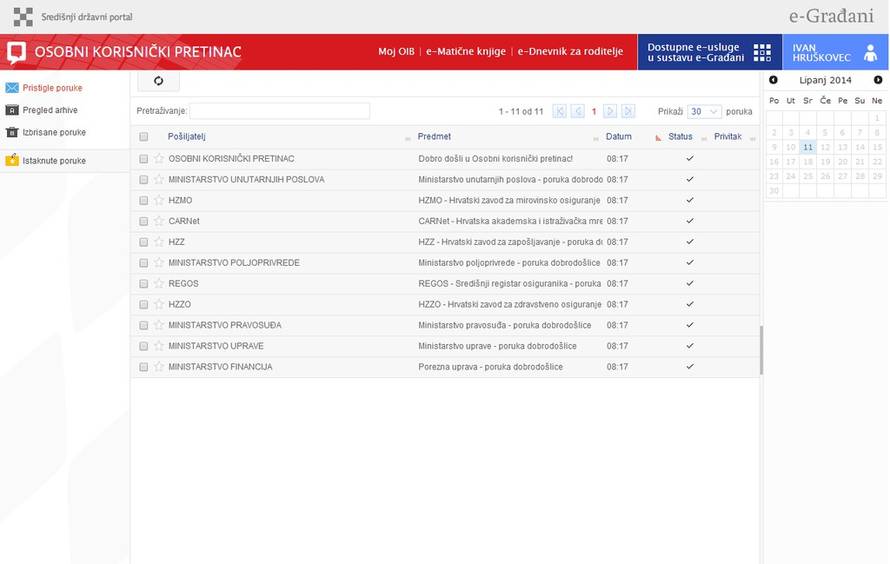
Task: Open the e-usluge grid icon
Action: pos(762,53)
